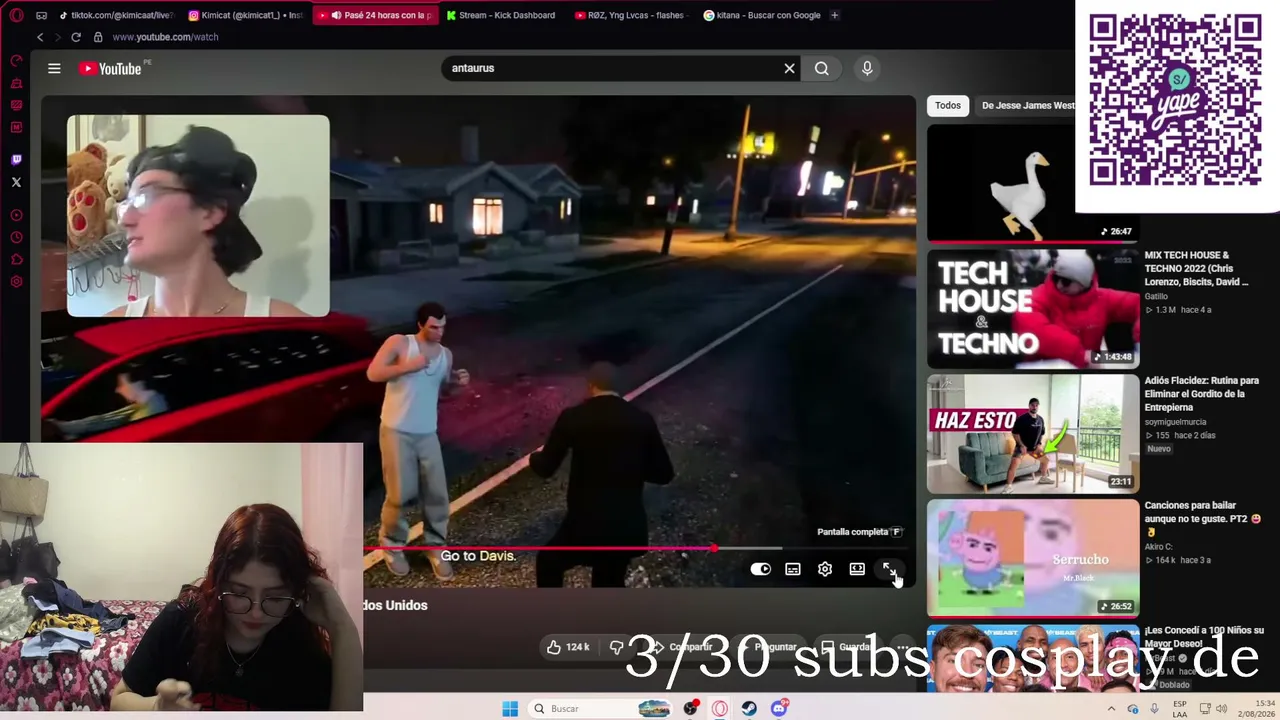Go to the YouTube home logo
The image size is (1280, 720).
(x=111, y=68)
